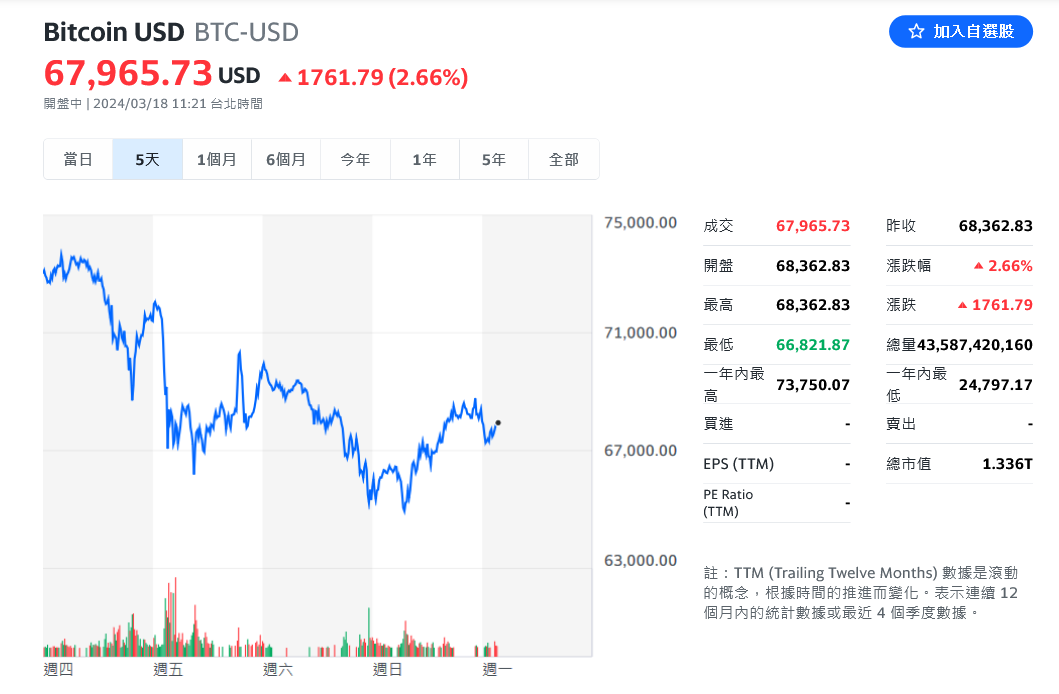Image resolution: width=1059 pixels, height=694 pixels.
Task: Click the 1761.79 (2.66%) change value
Action: click(382, 78)
